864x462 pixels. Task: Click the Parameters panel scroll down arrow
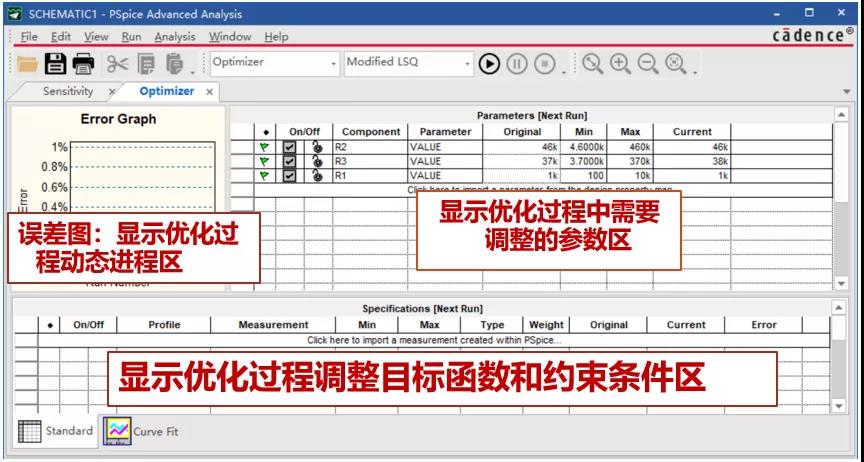(841, 283)
